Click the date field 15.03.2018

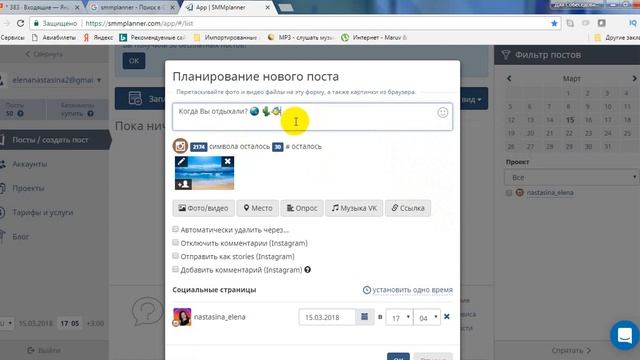pos(327,317)
